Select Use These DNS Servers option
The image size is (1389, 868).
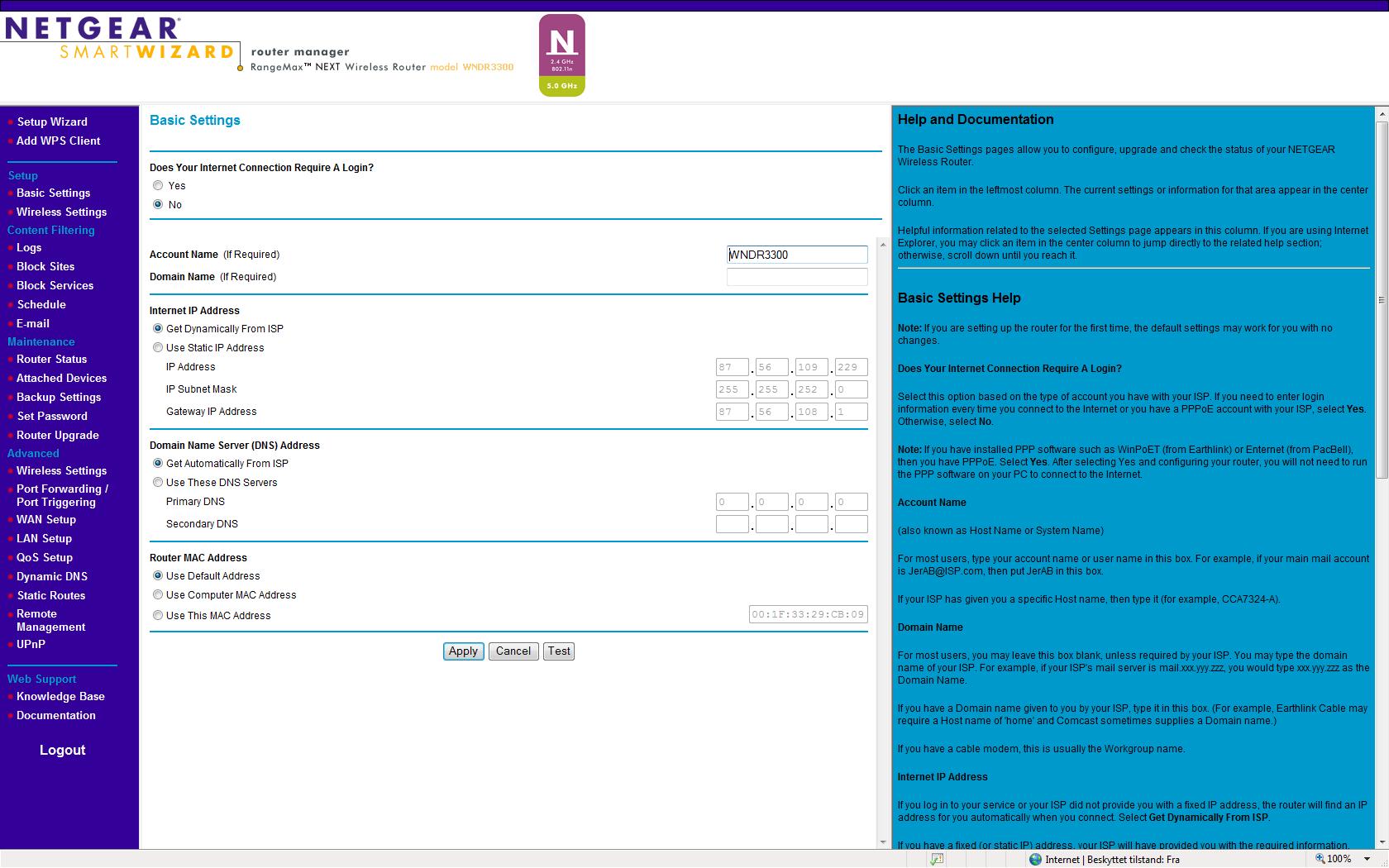point(158,483)
